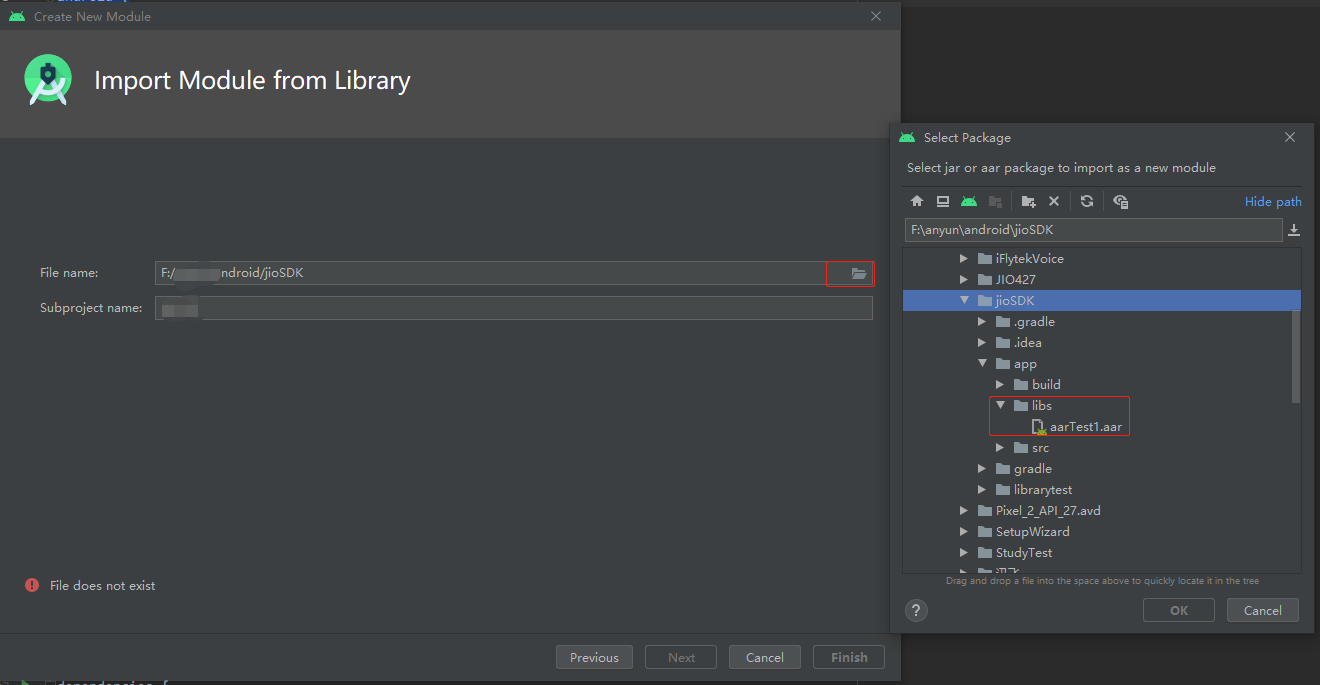This screenshot has height=685, width=1320.
Task: Click Previous in Create New Module
Action: tap(594, 657)
